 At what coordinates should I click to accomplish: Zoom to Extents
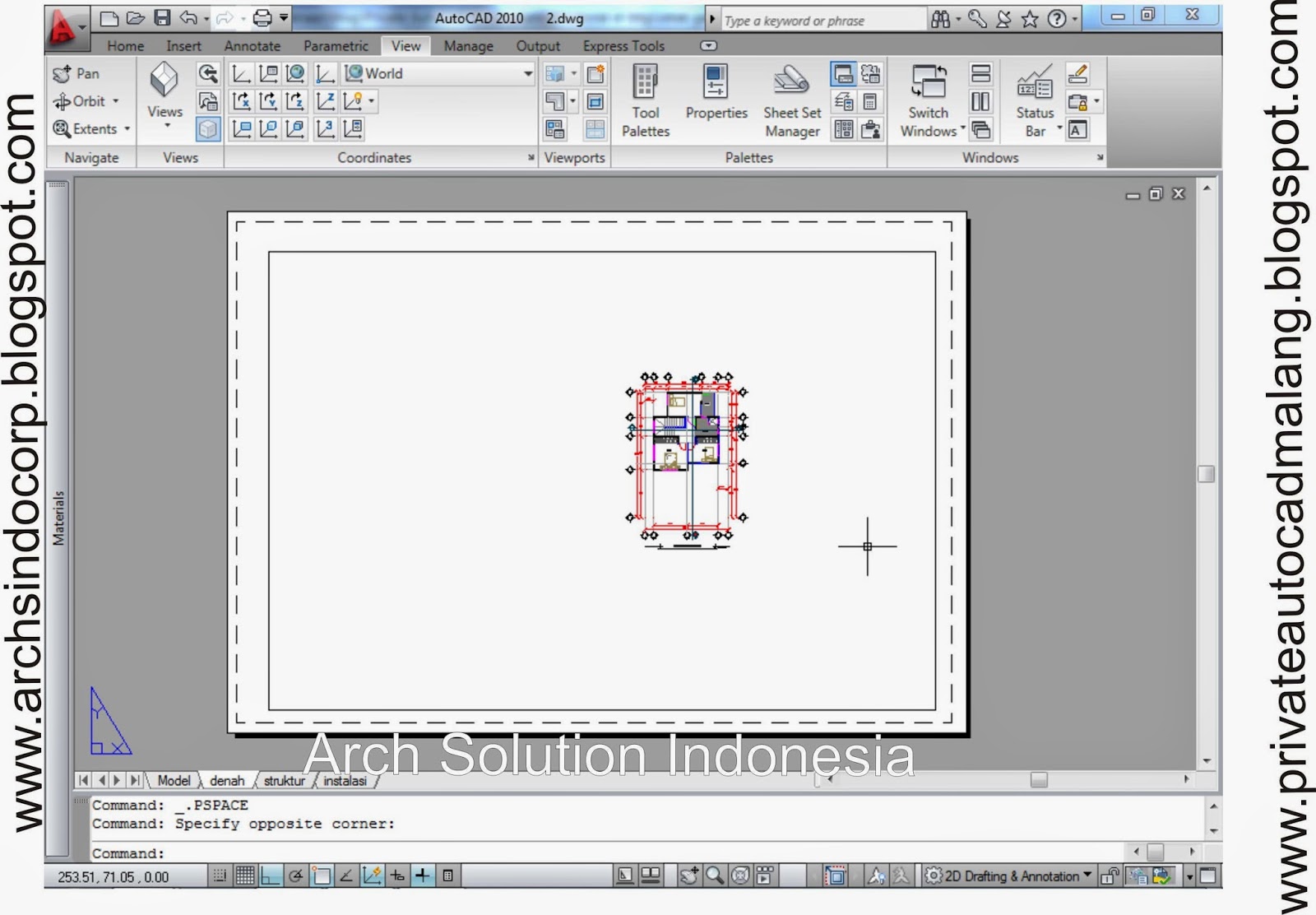(x=86, y=129)
